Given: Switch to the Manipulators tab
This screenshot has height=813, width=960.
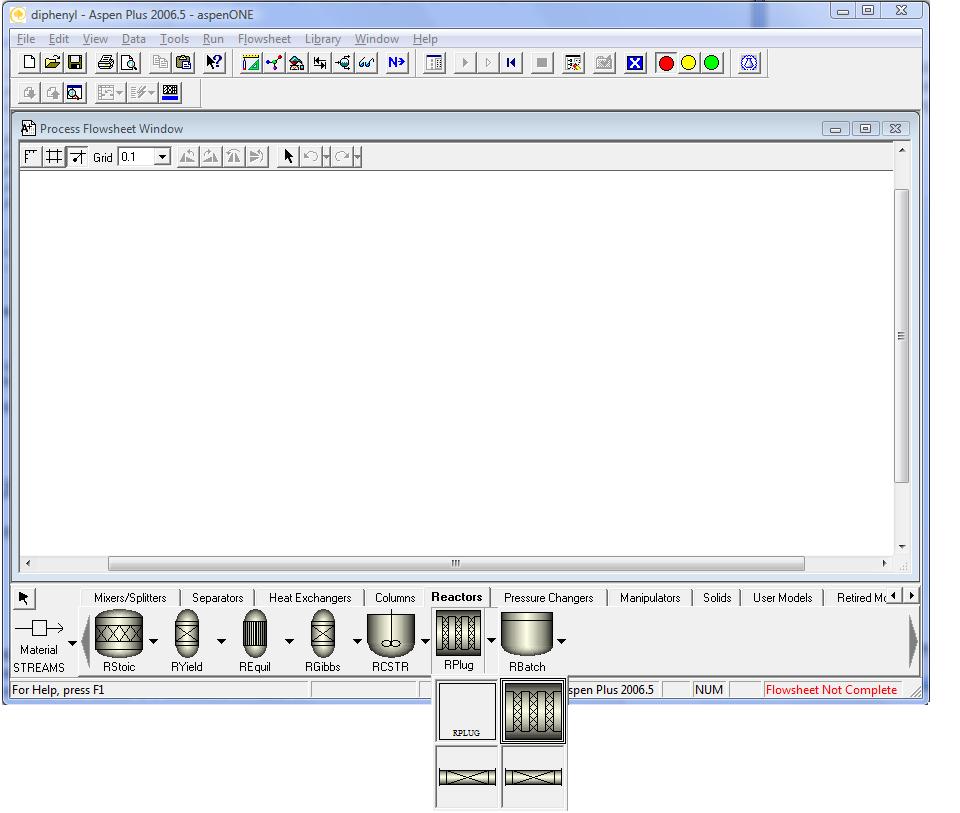Looking at the screenshot, I should click(650, 598).
